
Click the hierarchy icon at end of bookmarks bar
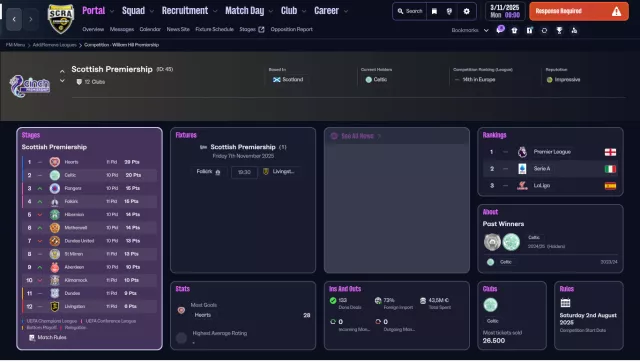coord(574,30)
